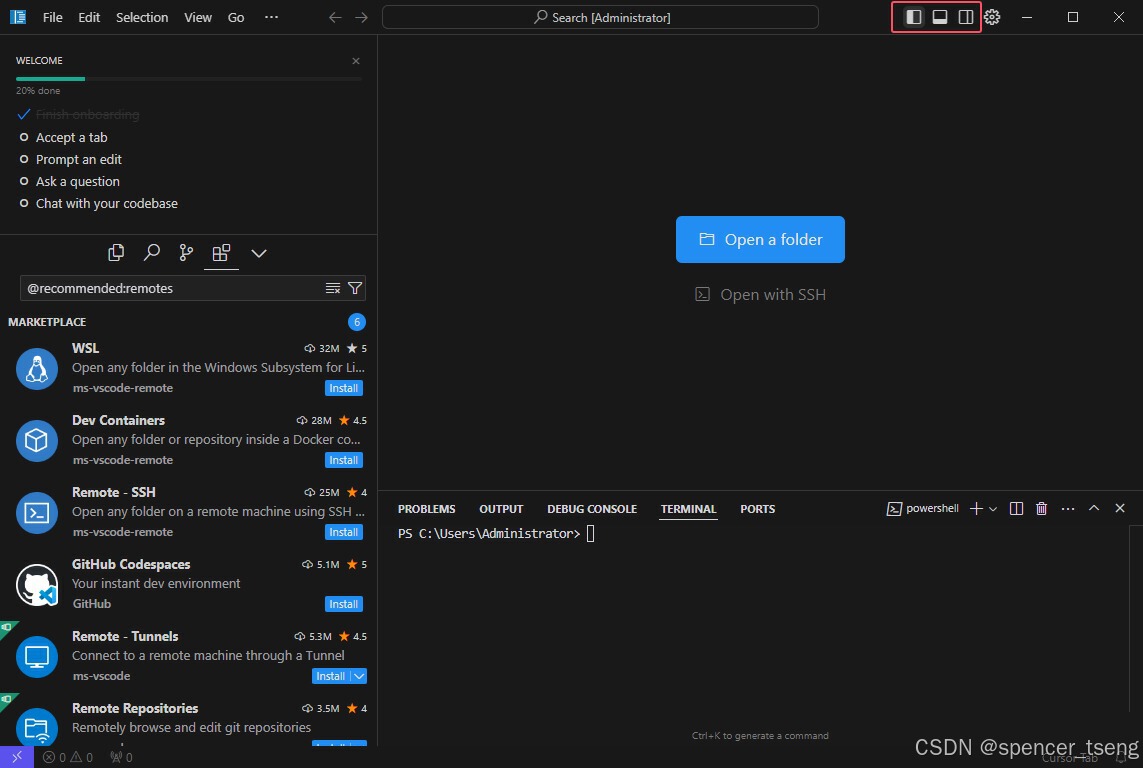1143x768 pixels.
Task: Switch to the PROBLEMS tab
Action: coord(426,509)
